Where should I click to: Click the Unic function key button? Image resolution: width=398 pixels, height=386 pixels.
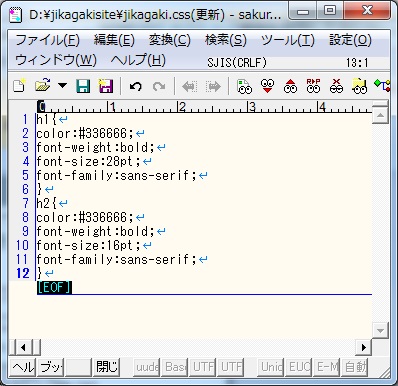point(271,367)
